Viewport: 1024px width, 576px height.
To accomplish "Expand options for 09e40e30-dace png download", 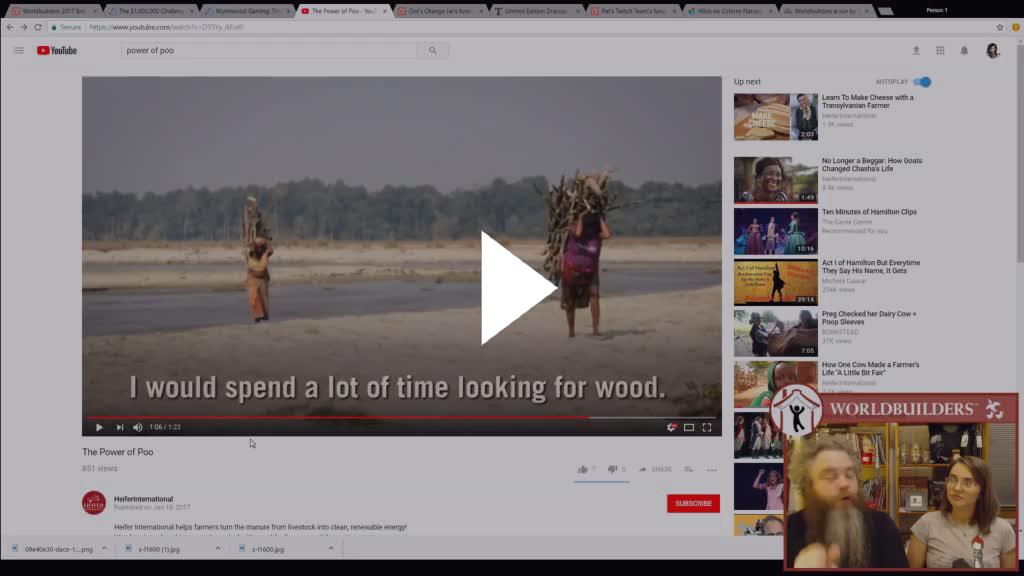I will pos(104,549).
